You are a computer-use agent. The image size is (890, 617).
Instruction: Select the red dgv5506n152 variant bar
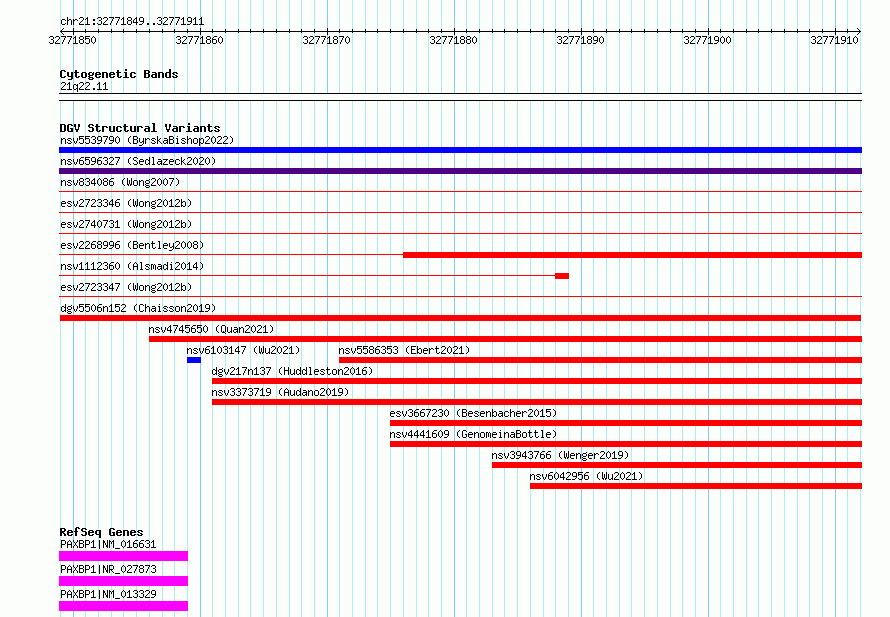(460, 318)
